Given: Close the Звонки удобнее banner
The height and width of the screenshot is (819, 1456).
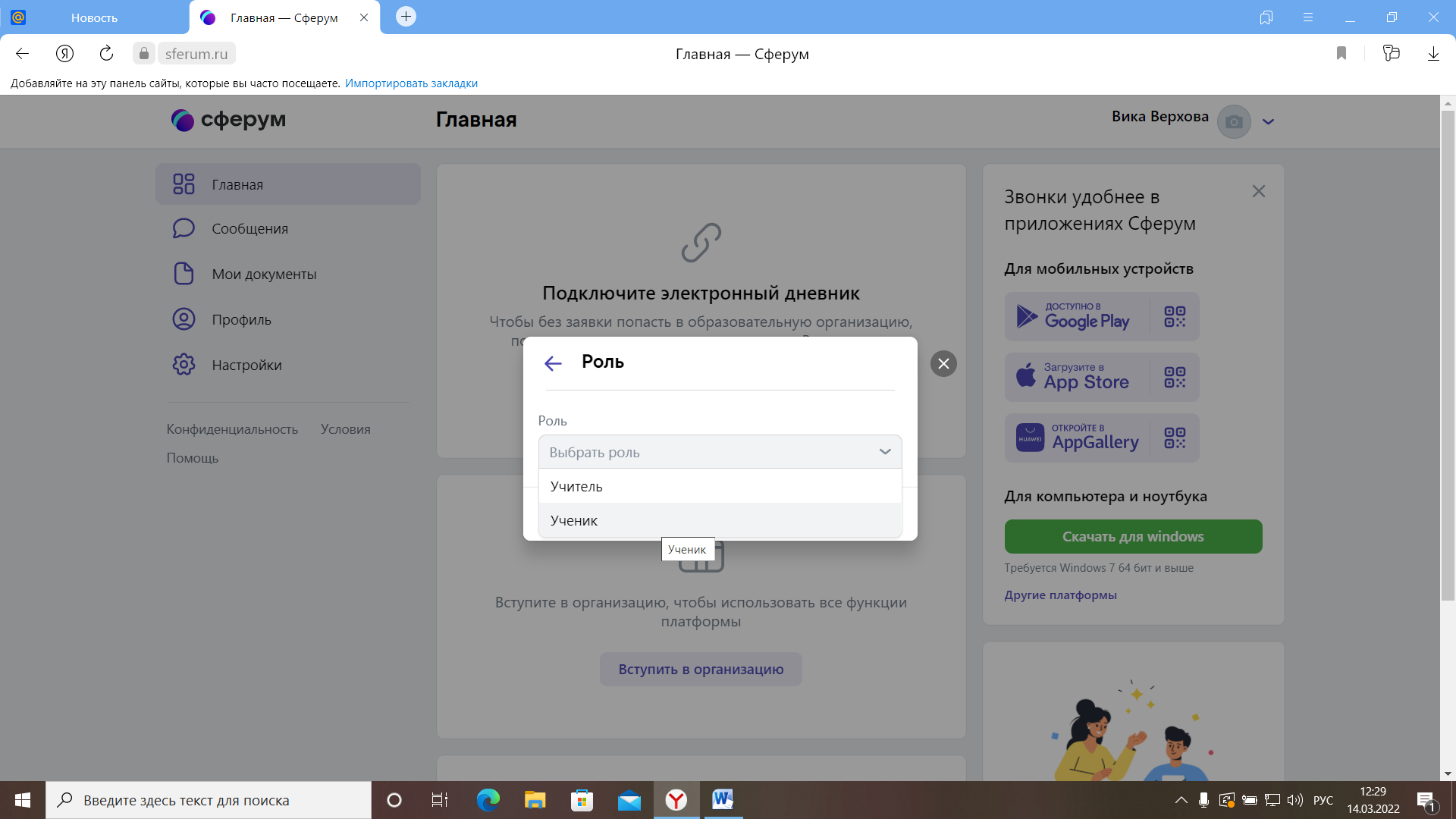Looking at the screenshot, I should 1259,191.
